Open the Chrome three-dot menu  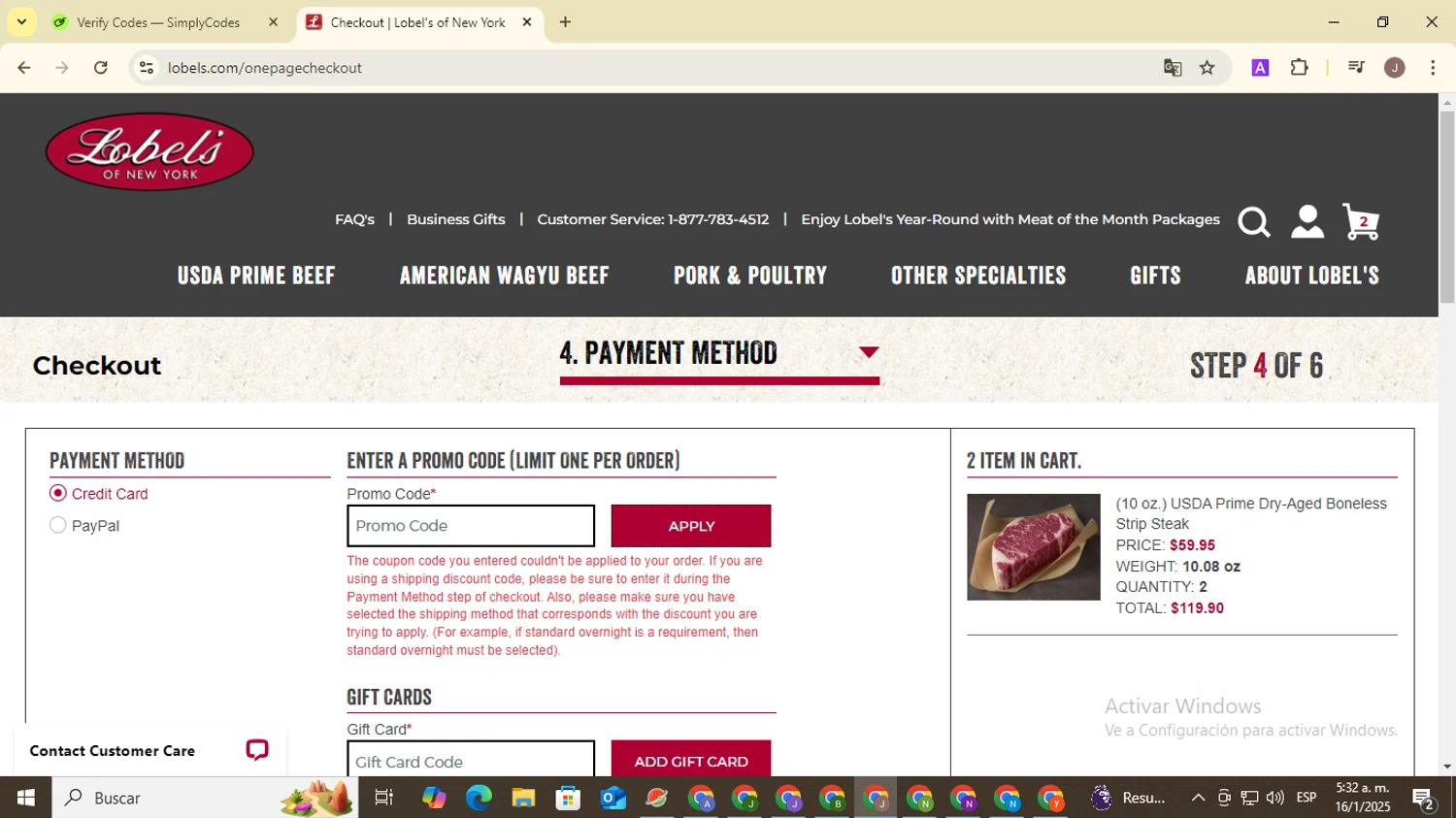[x=1433, y=68]
